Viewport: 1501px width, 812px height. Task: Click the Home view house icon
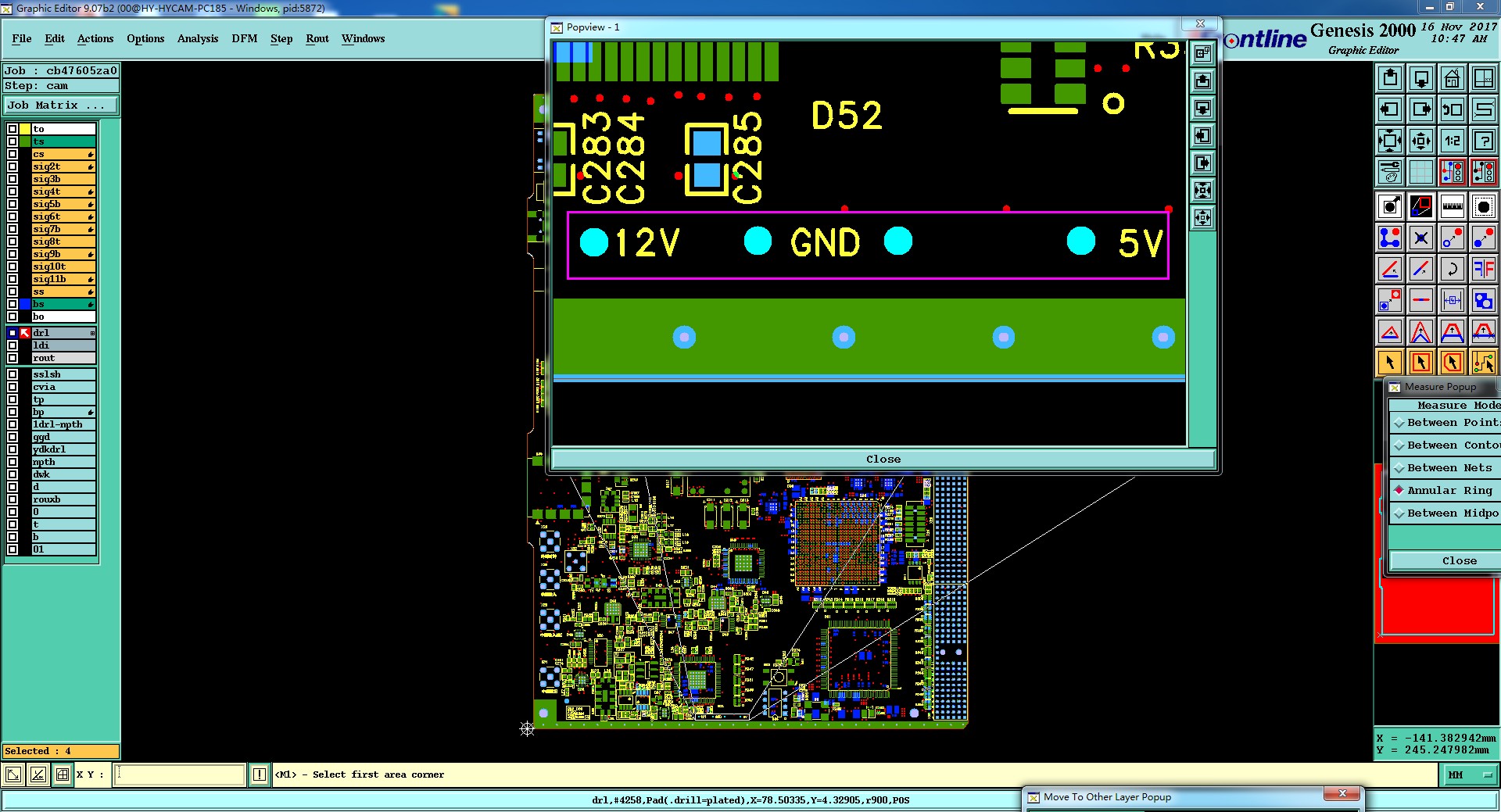[1452, 78]
